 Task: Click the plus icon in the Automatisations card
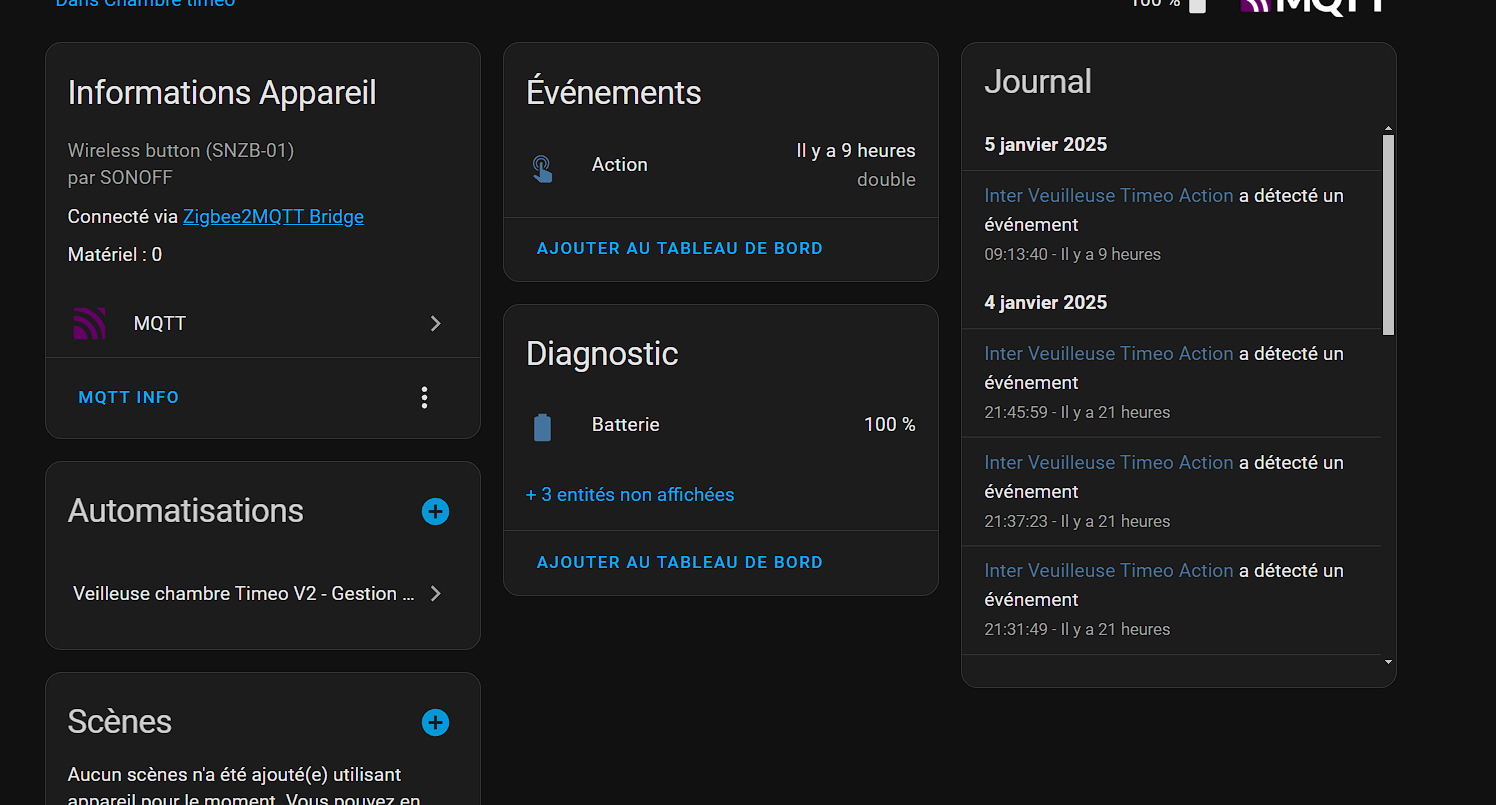click(x=435, y=512)
